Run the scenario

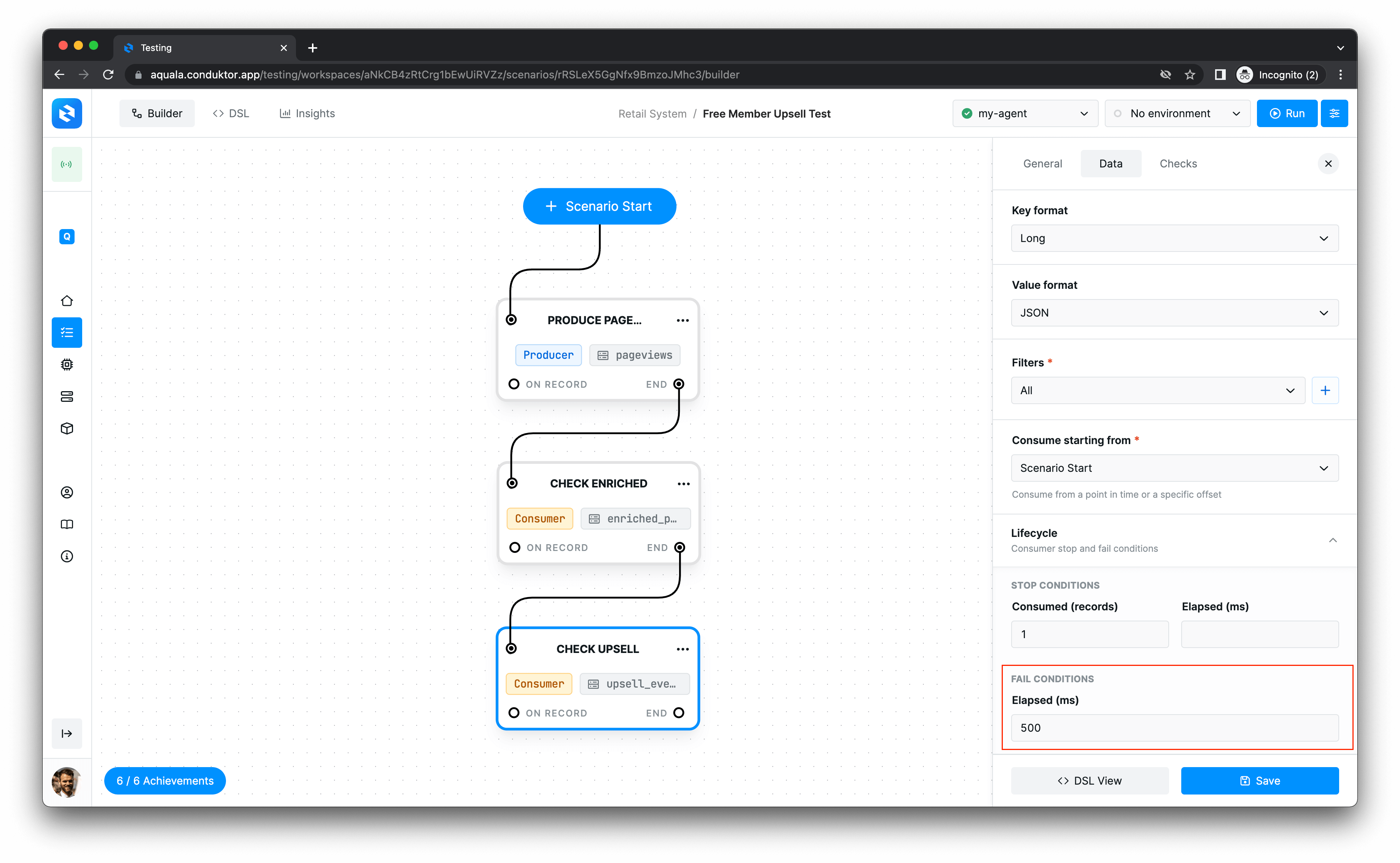click(x=1287, y=113)
